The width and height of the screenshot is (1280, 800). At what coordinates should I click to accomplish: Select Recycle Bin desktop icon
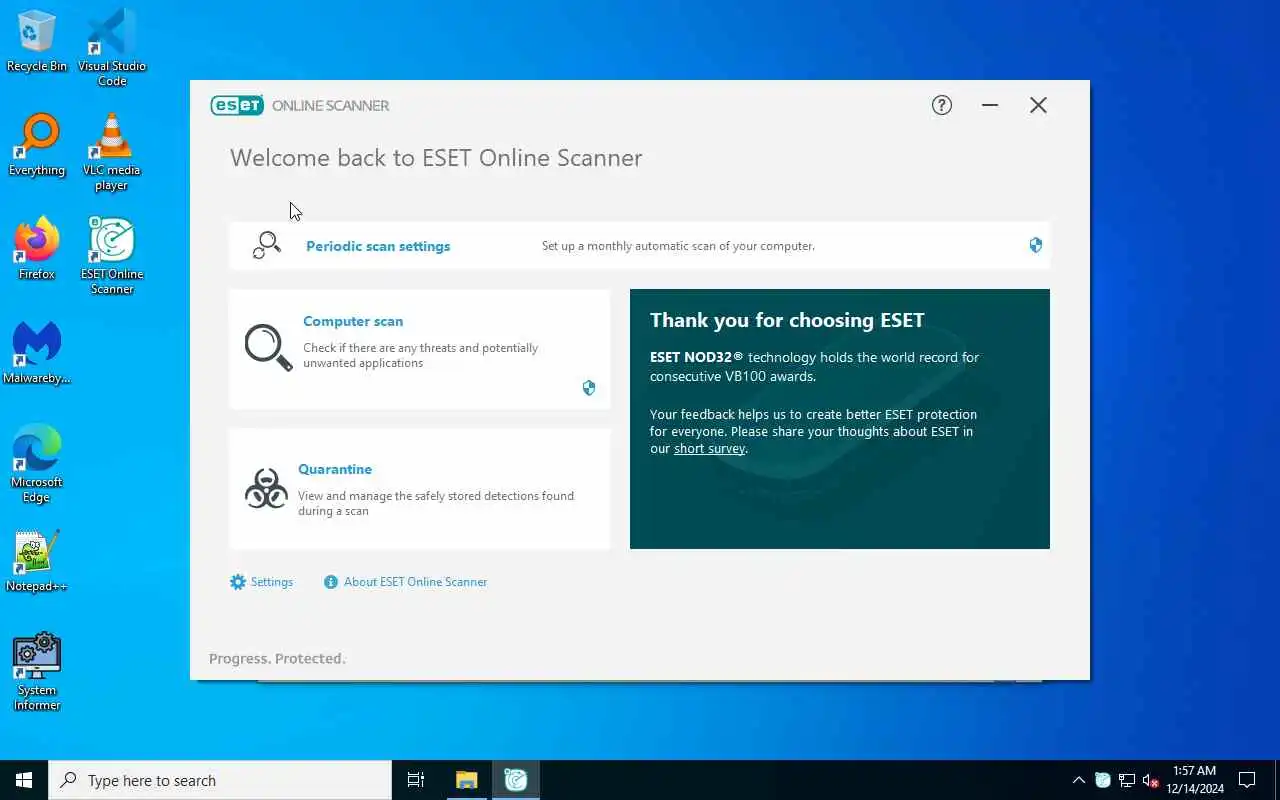37,41
